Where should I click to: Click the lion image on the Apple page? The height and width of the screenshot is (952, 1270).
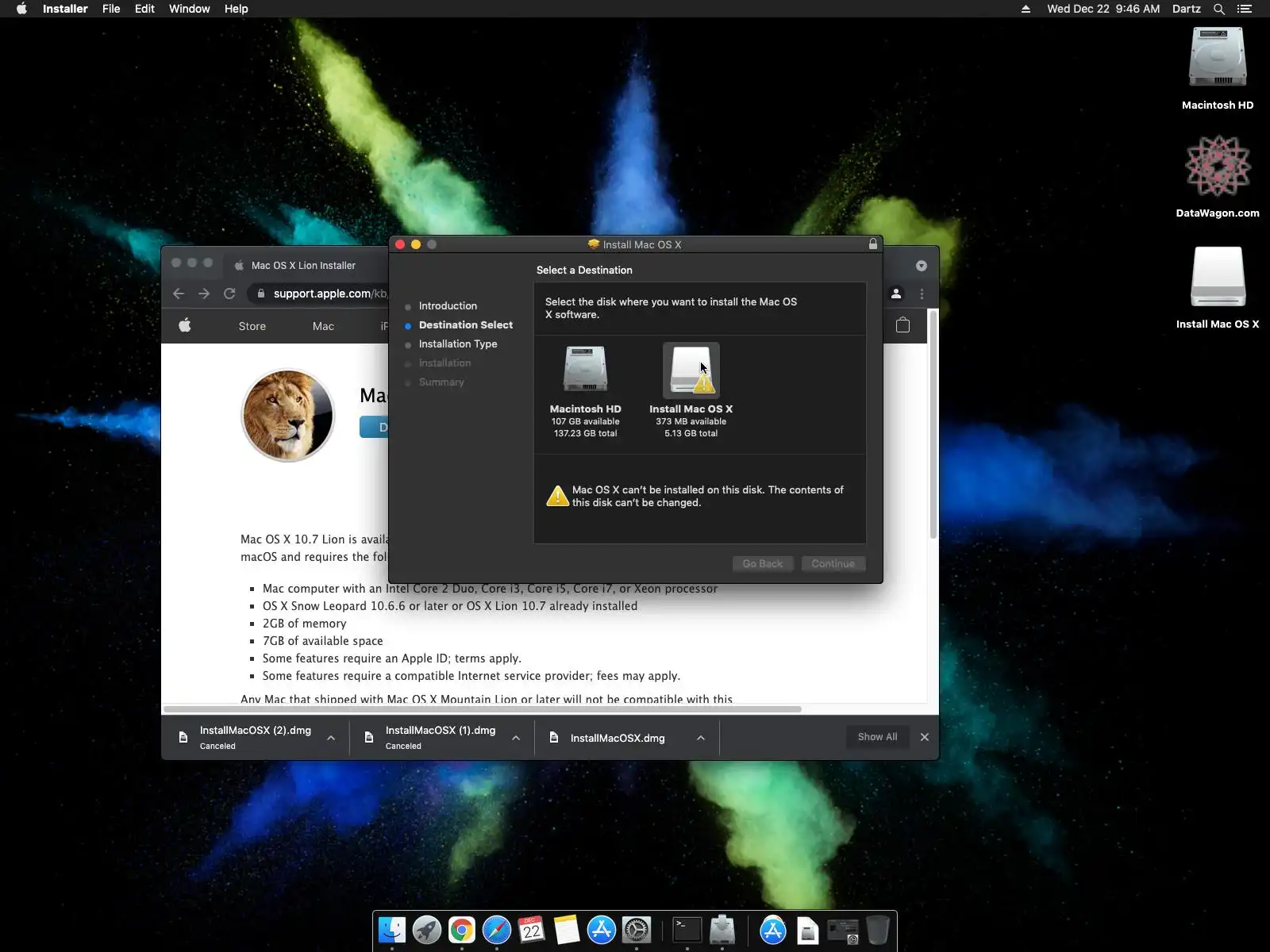tap(288, 415)
